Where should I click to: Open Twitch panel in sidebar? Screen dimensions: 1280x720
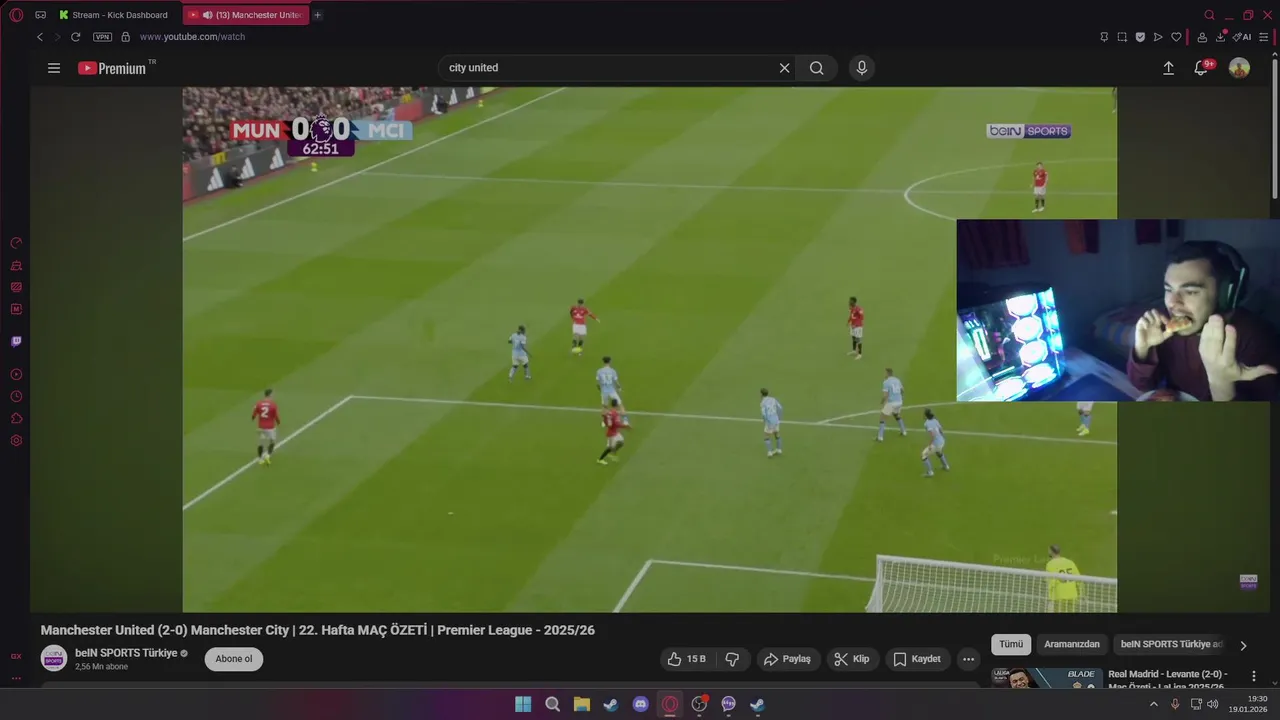click(x=16, y=341)
